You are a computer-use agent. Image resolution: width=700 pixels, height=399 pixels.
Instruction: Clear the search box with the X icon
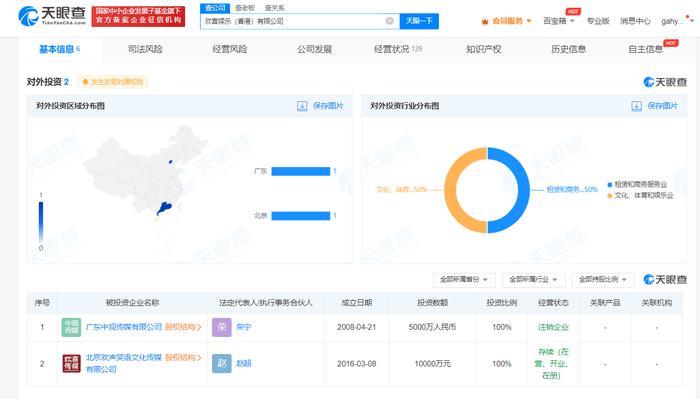[x=389, y=21]
